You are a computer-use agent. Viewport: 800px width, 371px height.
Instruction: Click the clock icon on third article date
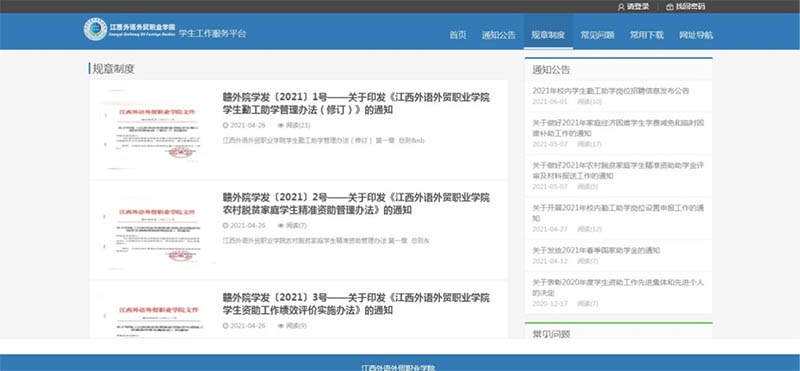click(226, 326)
